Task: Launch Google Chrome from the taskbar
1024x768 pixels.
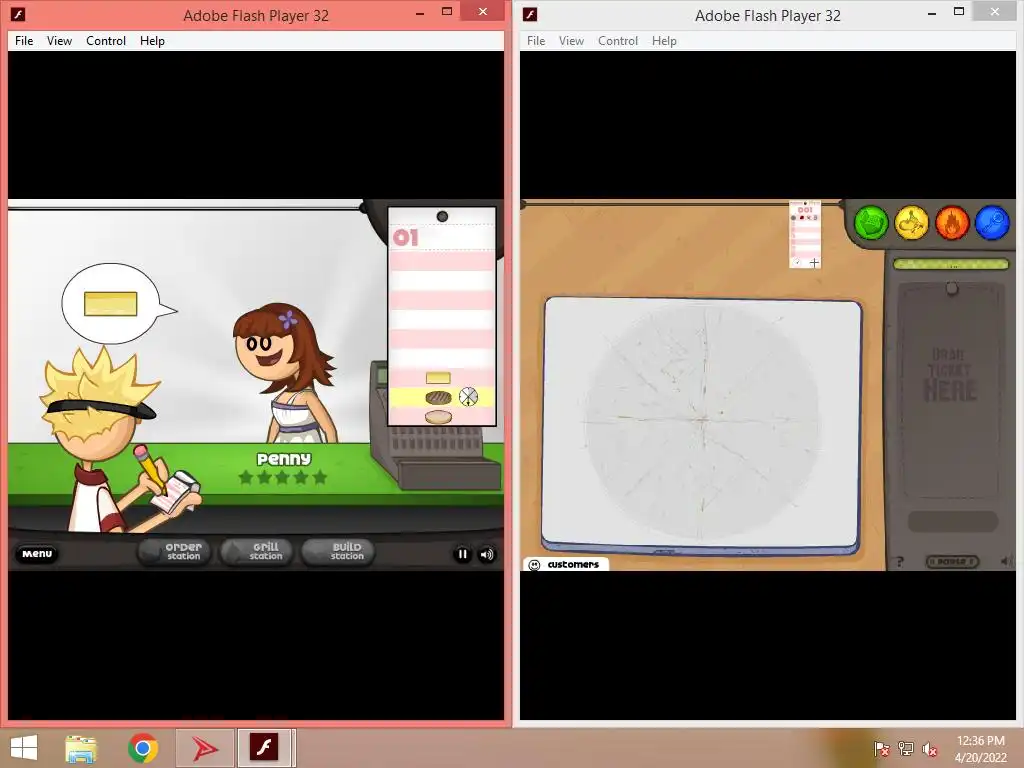Action: click(143, 748)
